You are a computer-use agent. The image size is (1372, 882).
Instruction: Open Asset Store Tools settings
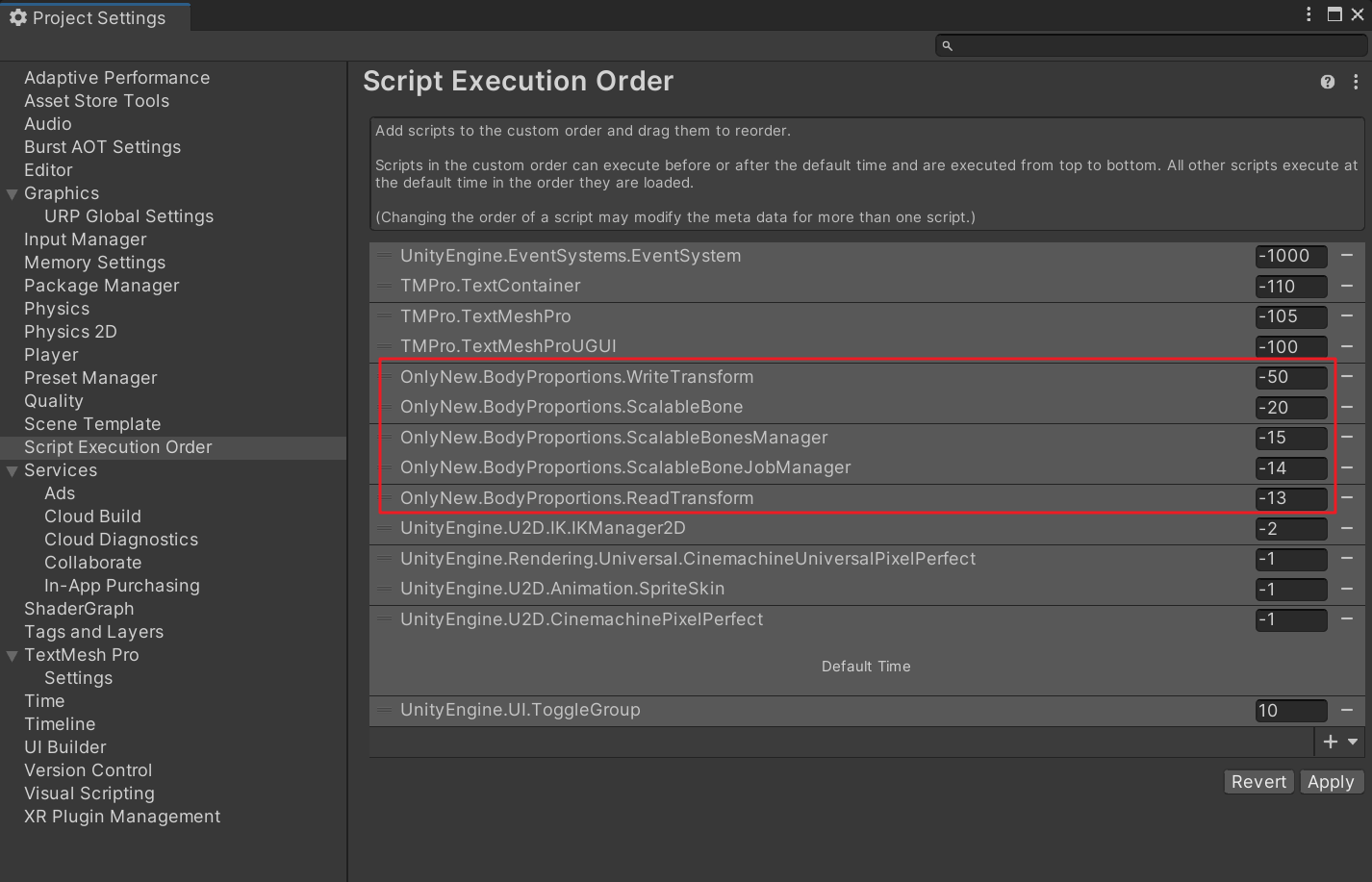pos(96,101)
